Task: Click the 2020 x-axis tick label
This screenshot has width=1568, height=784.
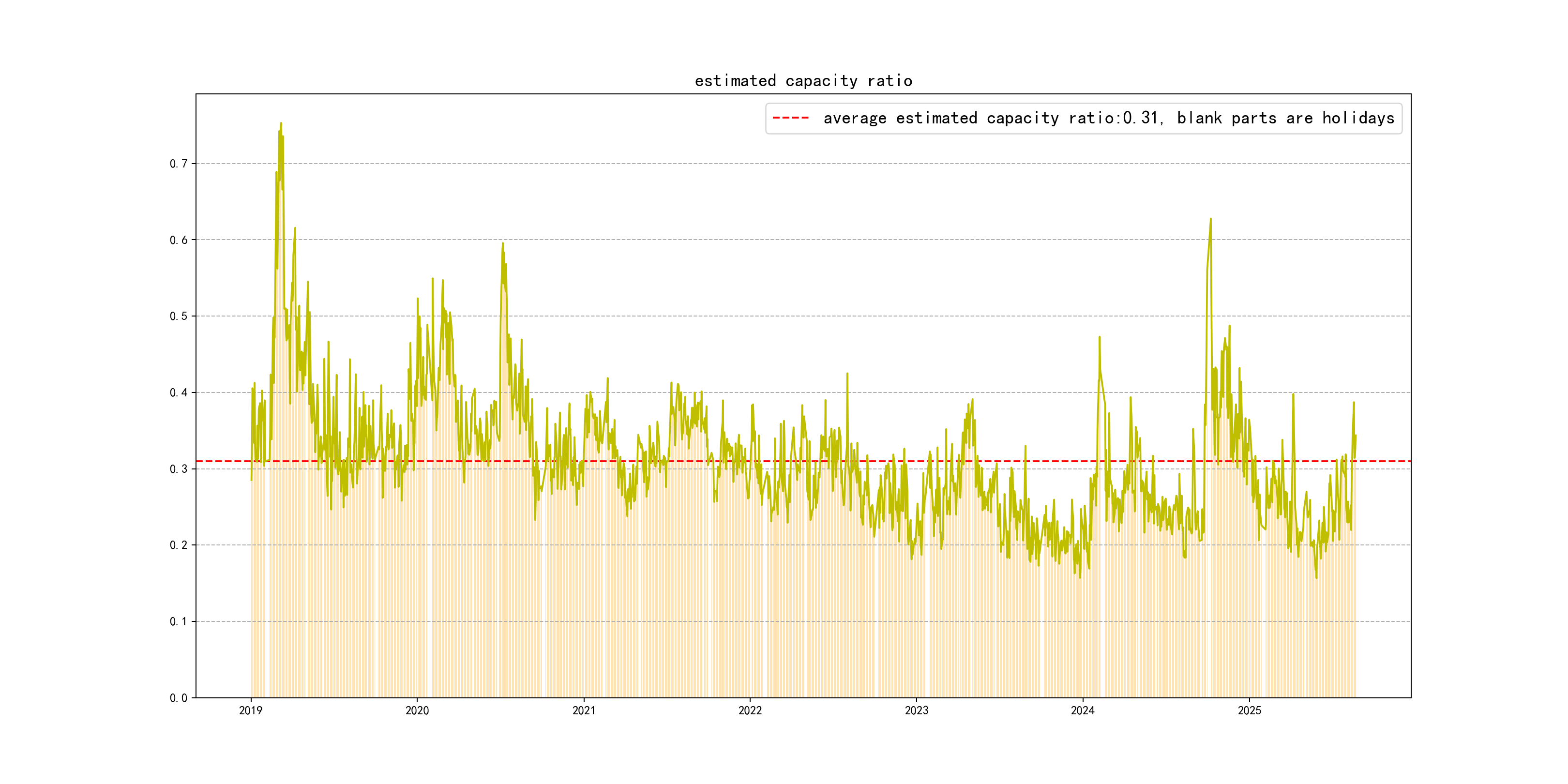Action: pyautogui.click(x=417, y=710)
